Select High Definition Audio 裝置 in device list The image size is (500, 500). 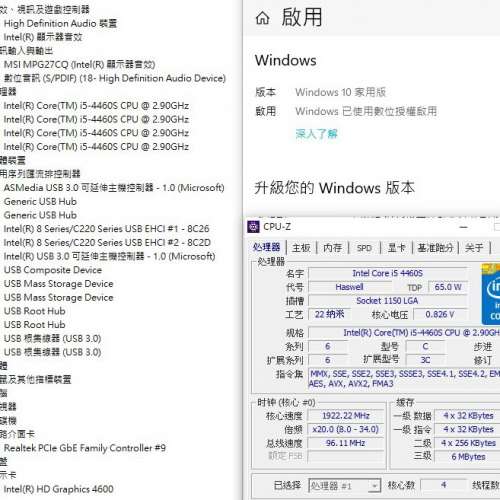click(x=60, y=23)
